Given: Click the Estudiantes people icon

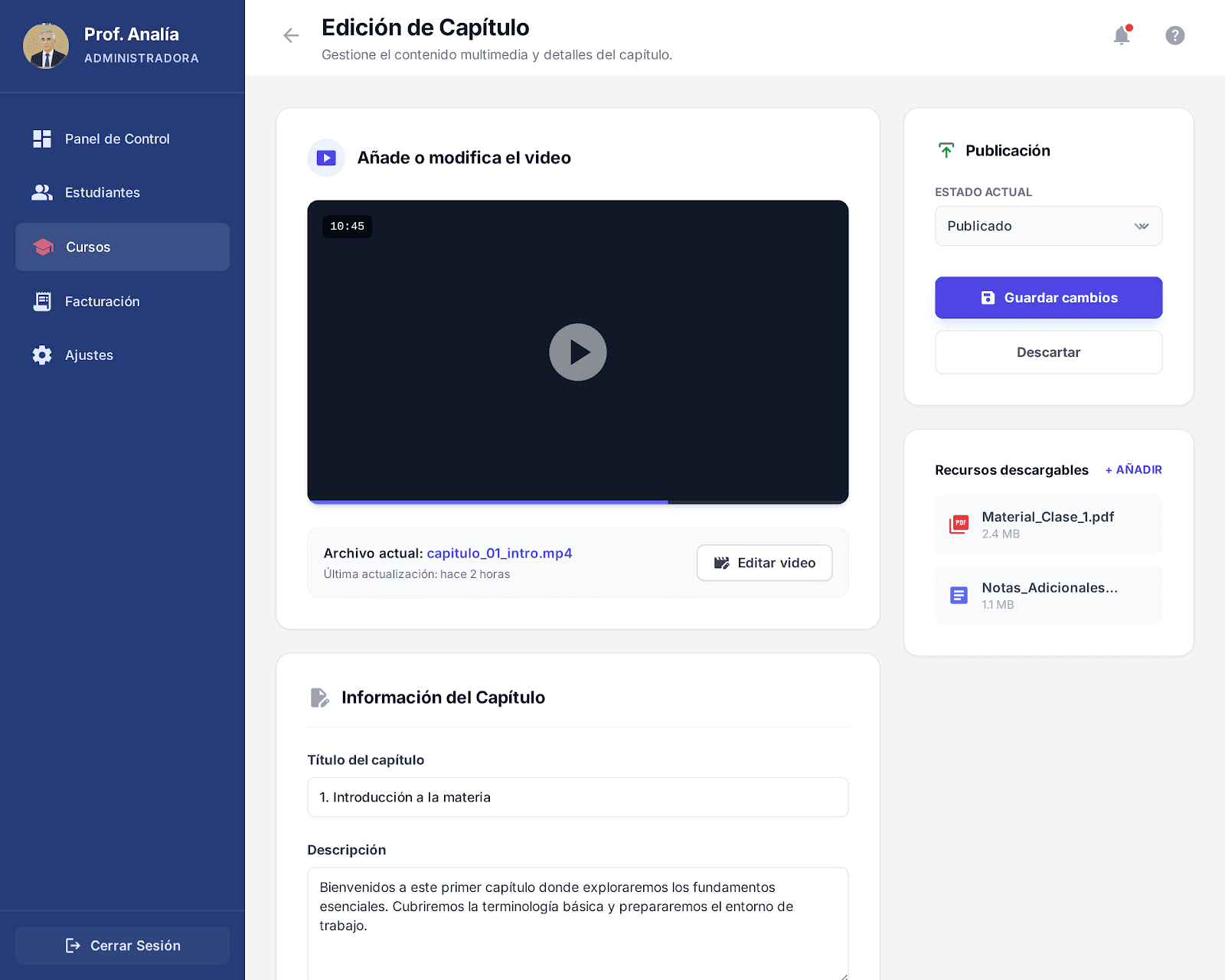Looking at the screenshot, I should click(42, 192).
